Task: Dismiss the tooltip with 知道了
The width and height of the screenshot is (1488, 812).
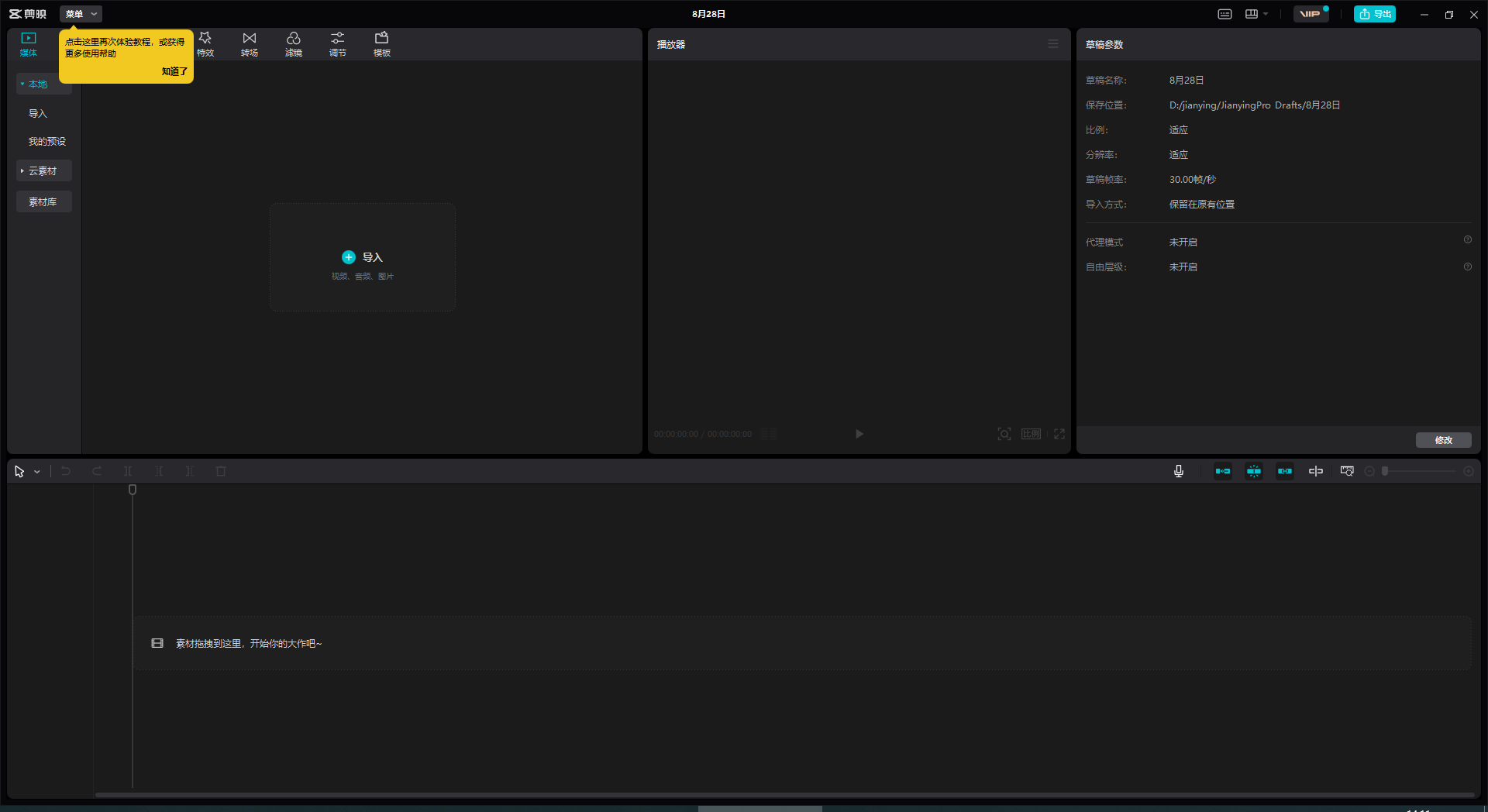Action: coord(174,71)
